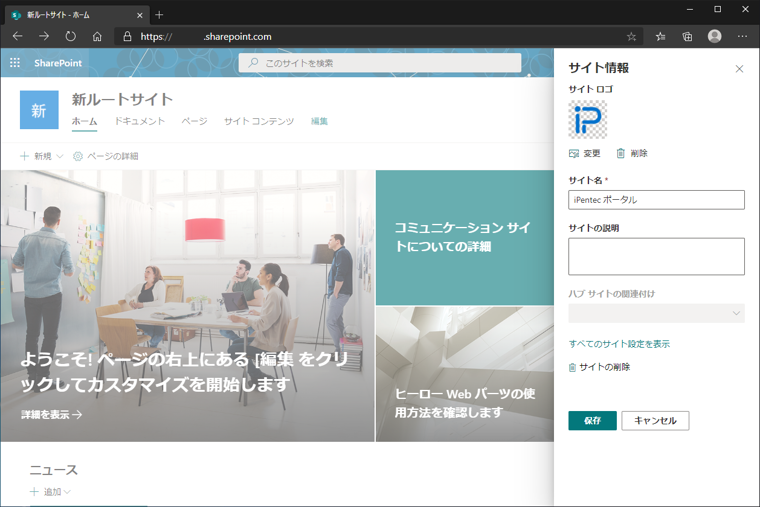The image size is (760, 507).
Task: Select the ホーム navigation tab
Action: pyautogui.click(x=84, y=121)
